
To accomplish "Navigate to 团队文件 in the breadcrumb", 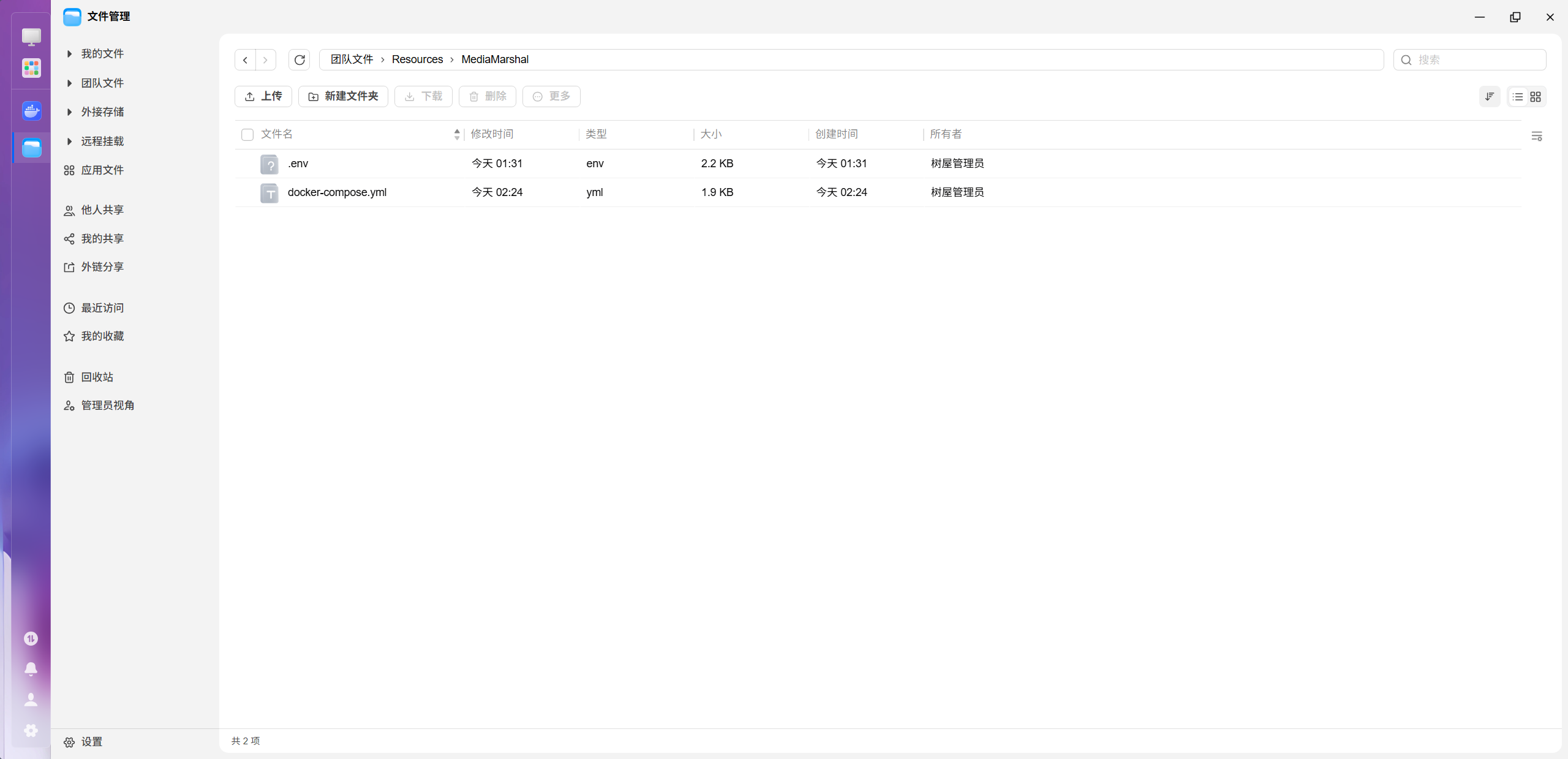I will coord(352,59).
